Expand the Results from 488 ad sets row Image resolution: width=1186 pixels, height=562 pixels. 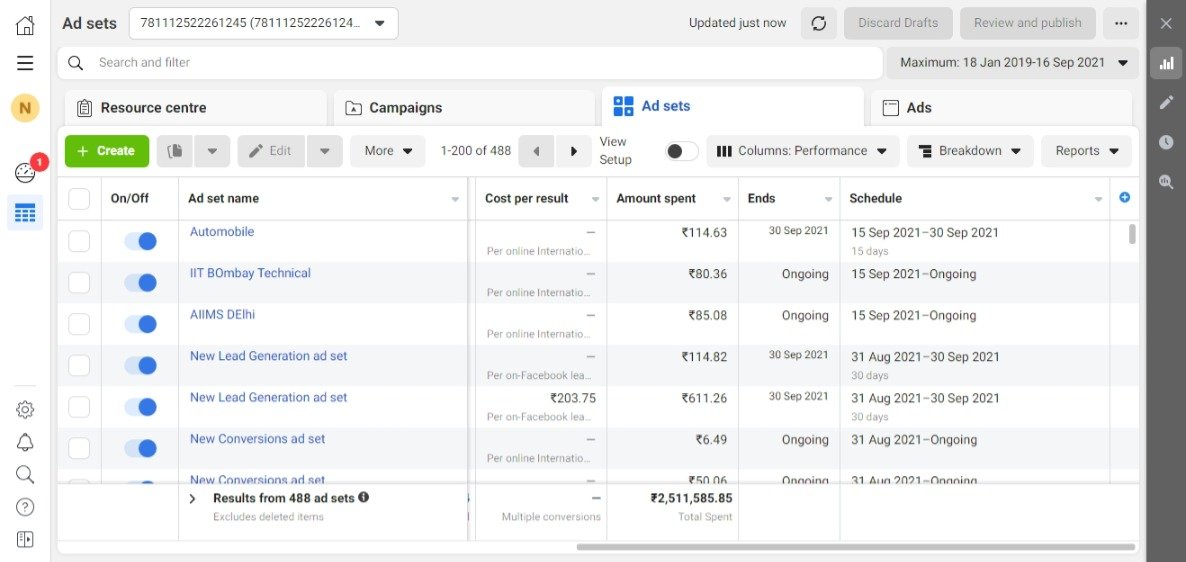192,498
